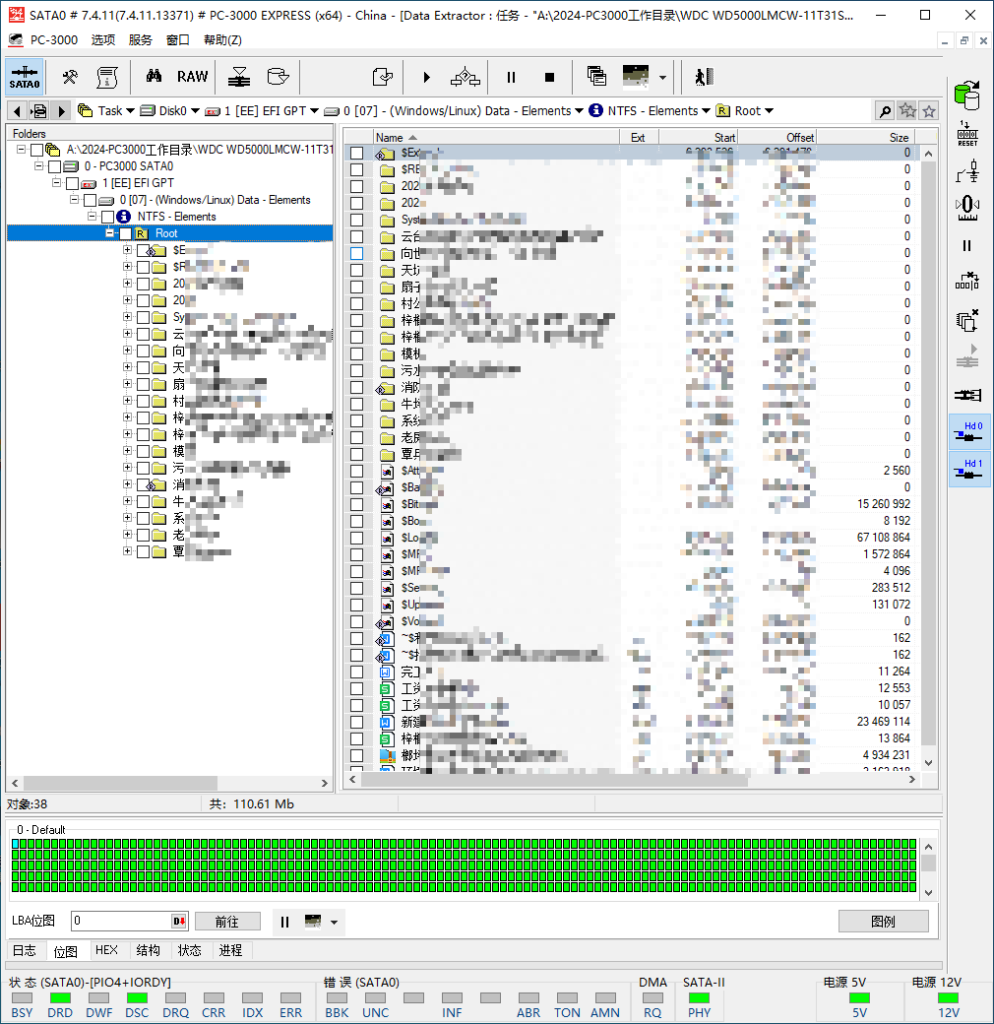This screenshot has width=994, height=1024.
Task: Stop the process with stop button
Action: 549,77
